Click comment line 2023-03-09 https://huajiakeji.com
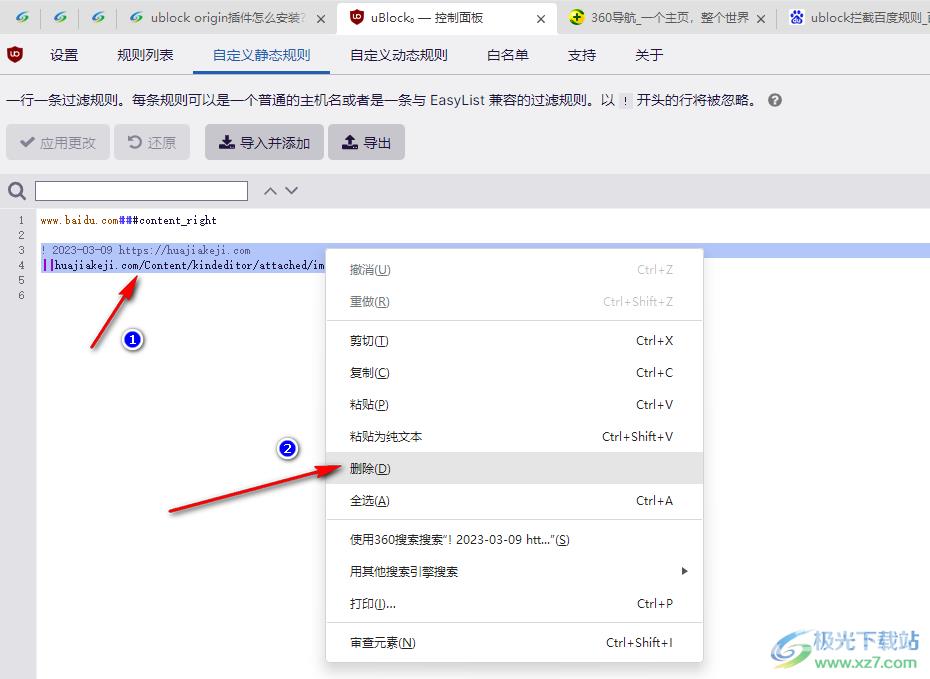Viewport: 930px width, 679px height. [x=146, y=250]
